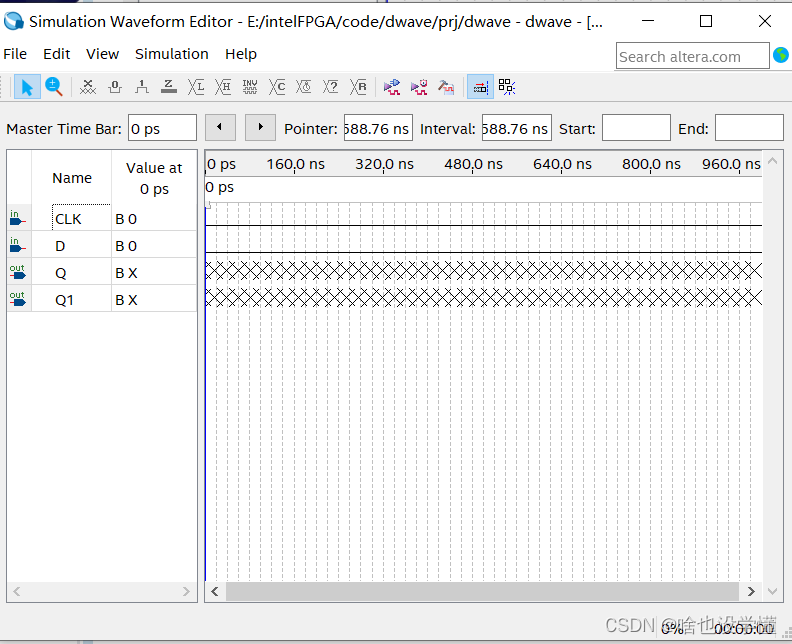The height and width of the screenshot is (644, 792).
Task: Select the CLK signal row
Action: tap(68, 219)
